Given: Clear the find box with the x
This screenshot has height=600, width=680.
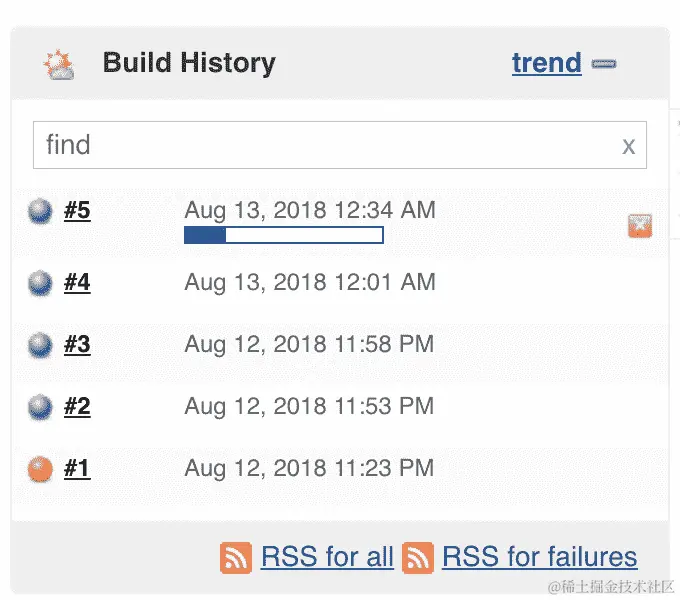Looking at the screenshot, I should 628,146.
